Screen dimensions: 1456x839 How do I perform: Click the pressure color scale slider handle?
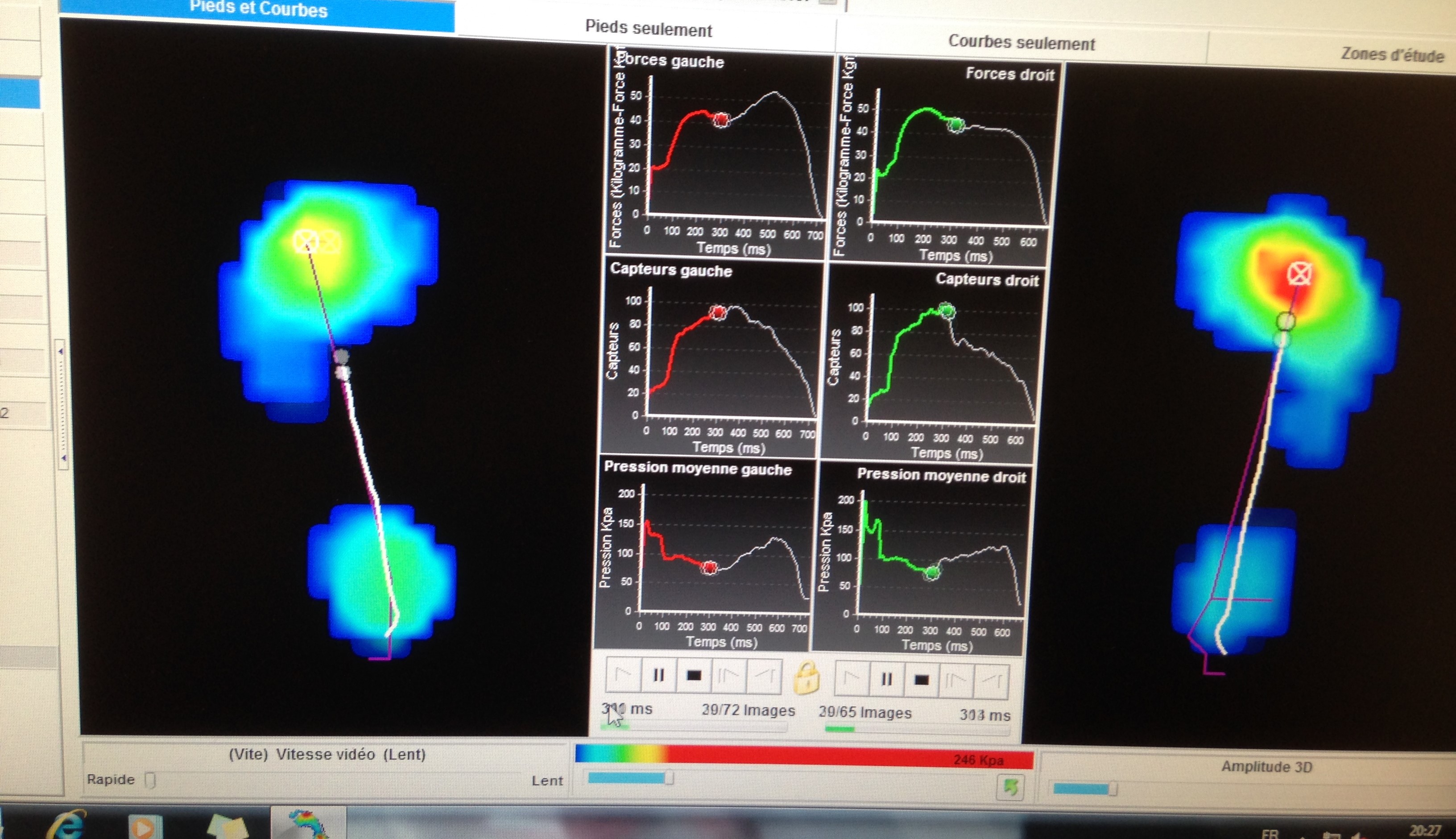point(669,778)
